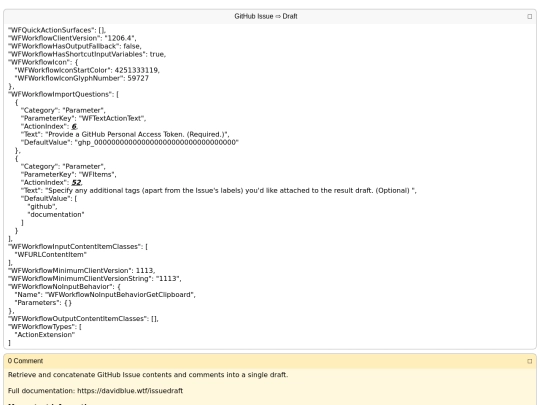Collapse the 0 Comment panel toggle icon
The height and width of the screenshot is (405, 540).
tap(529, 361)
